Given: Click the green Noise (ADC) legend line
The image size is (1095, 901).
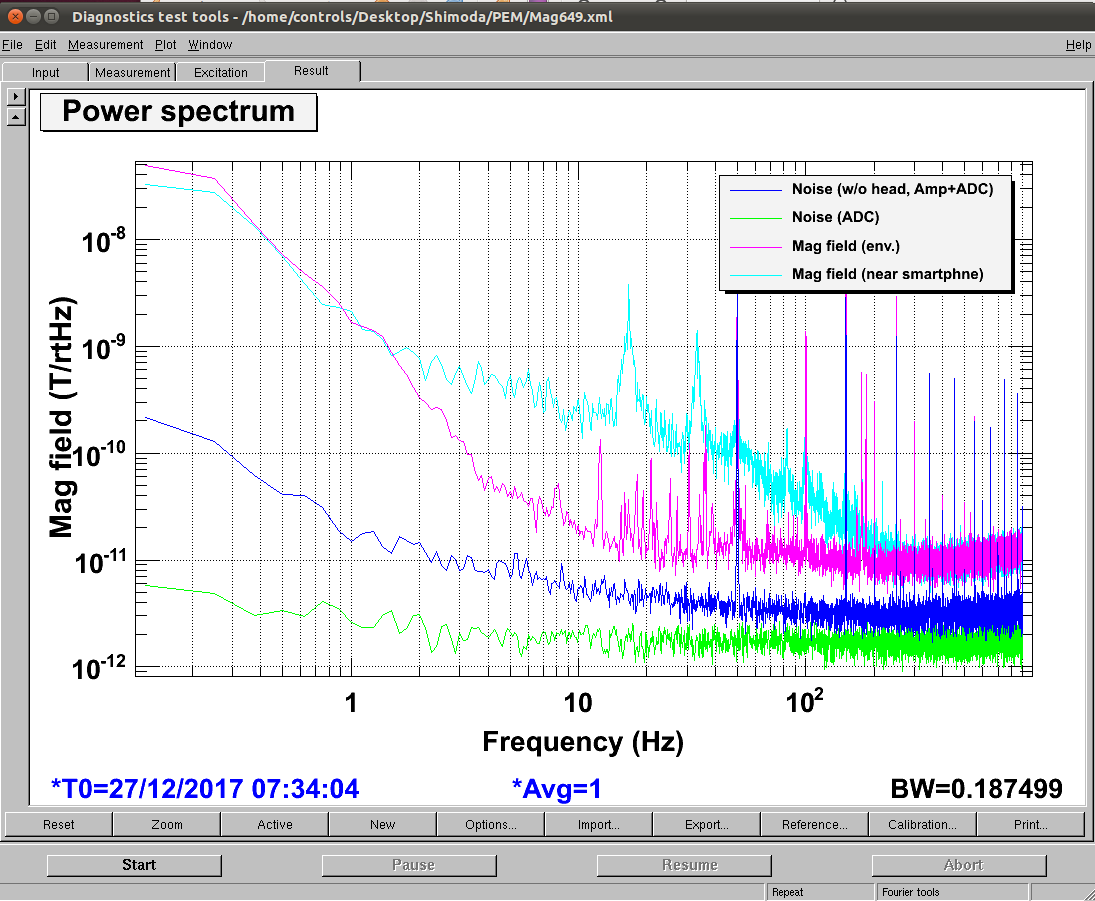Looking at the screenshot, I should pyautogui.click(x=755, y=217).
